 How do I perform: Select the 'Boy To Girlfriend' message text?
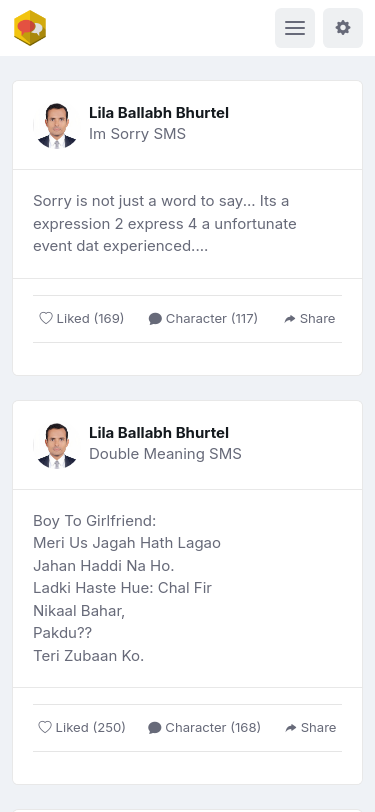(x=127, y=588)
